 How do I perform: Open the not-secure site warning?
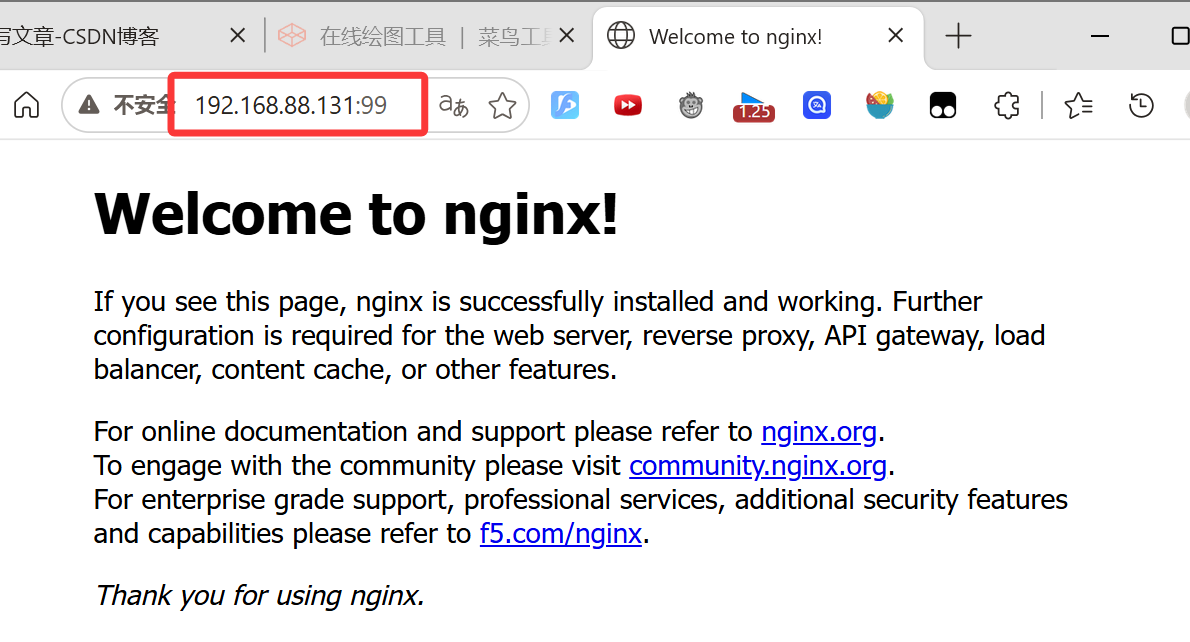[89, 105]
